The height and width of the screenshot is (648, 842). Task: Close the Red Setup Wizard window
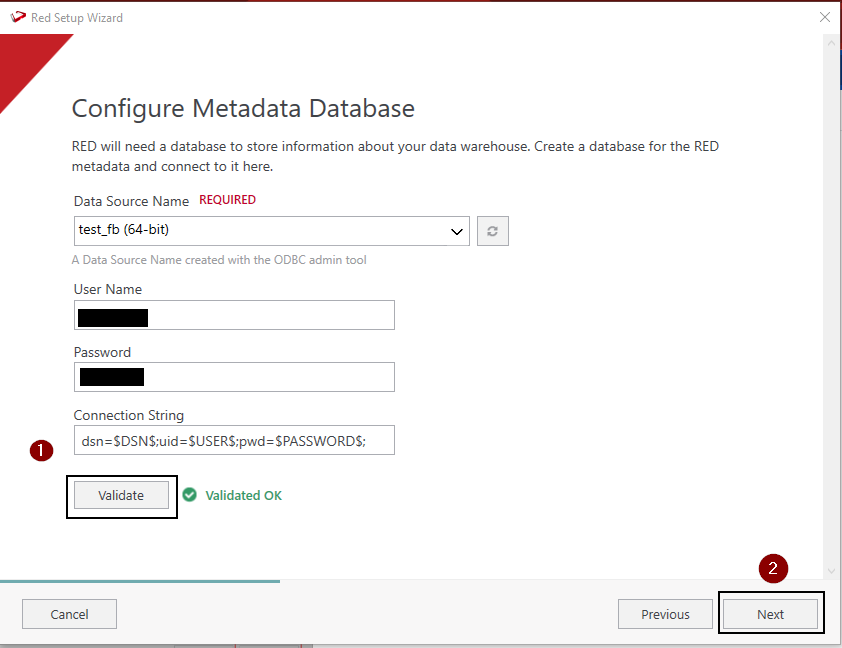point(825,17)
